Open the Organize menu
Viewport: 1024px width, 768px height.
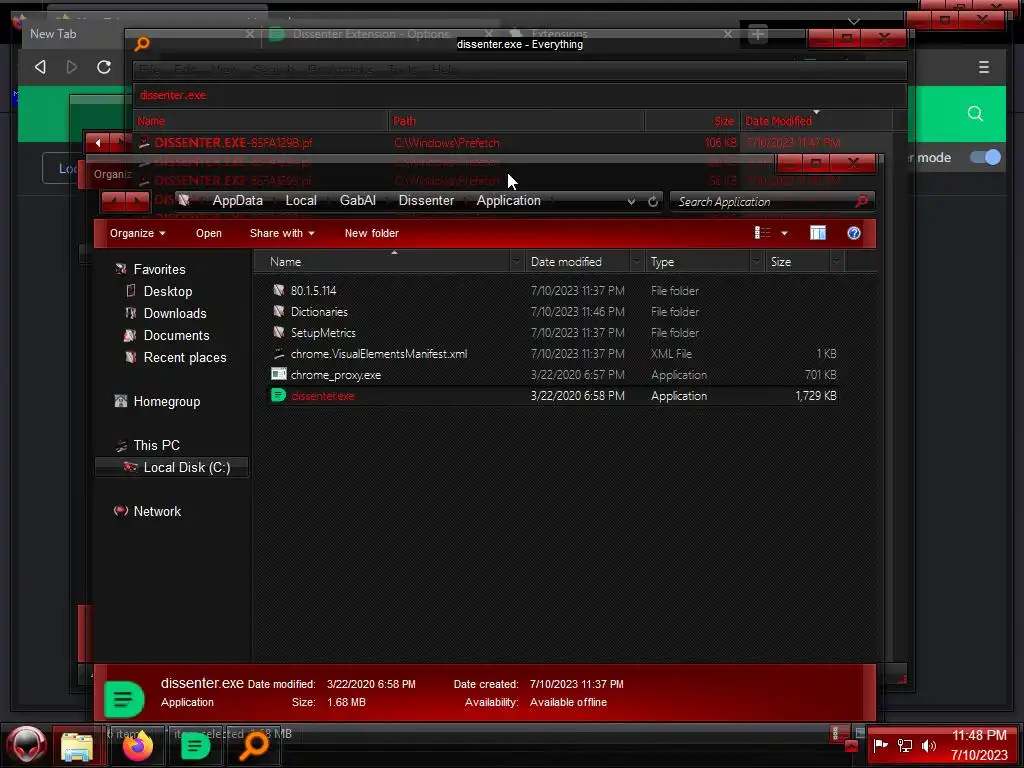pos(137,233)
